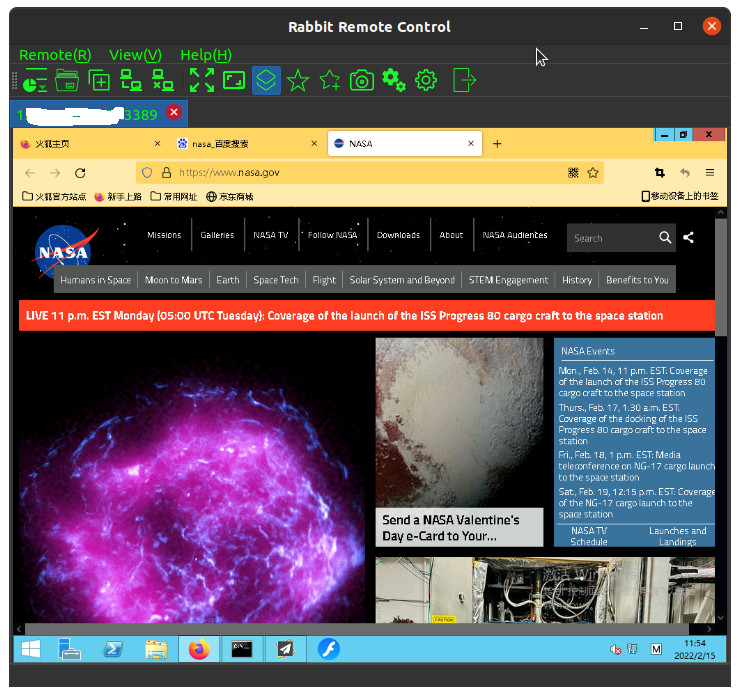Open the NASA Audiences nav item
The image size is (740, 696).
[515, 235]
